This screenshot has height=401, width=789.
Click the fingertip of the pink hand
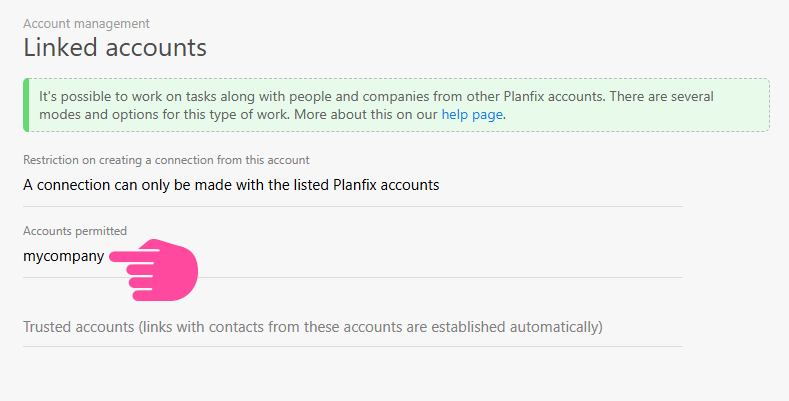click(114, 256)
